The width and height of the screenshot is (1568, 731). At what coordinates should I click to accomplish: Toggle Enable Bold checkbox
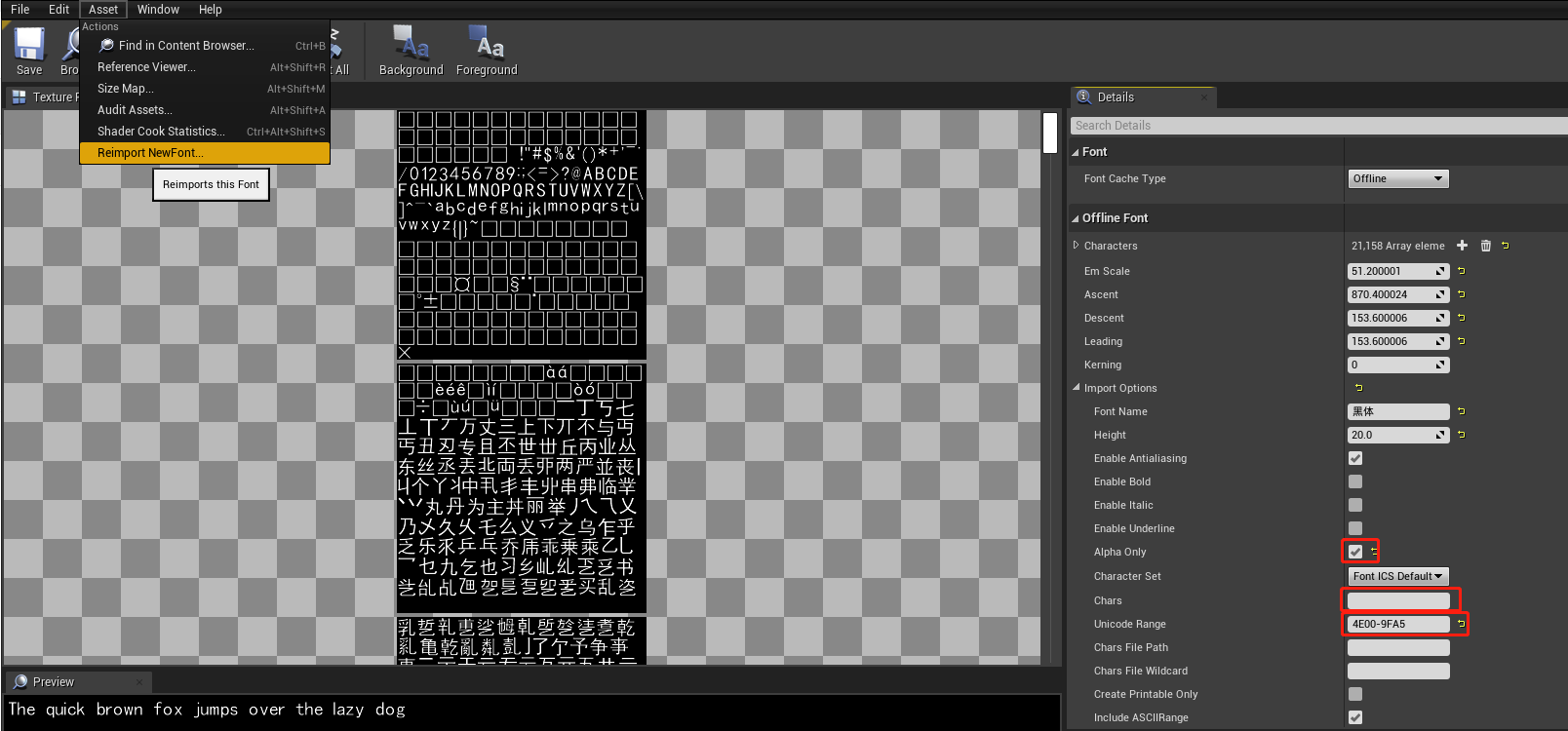(1355, 481)
